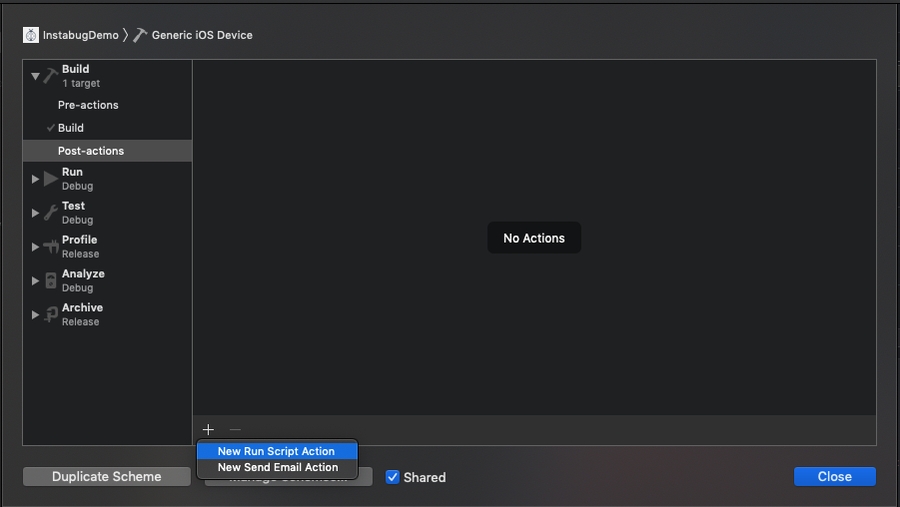The width and height of the screenshot is (900, 507).
Task: Choose New Send Email Action
Action: click(277, 467)
